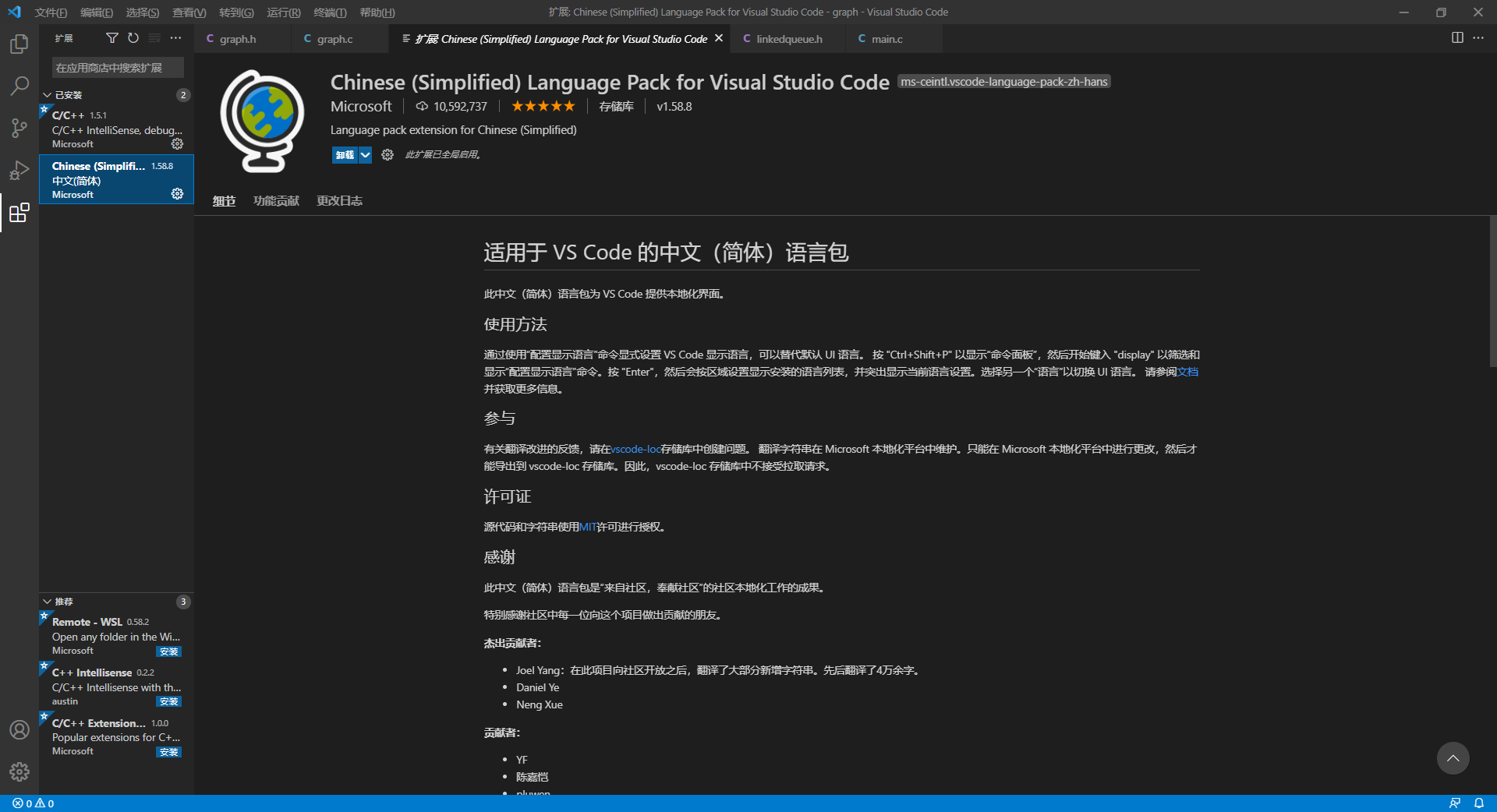Click the extension search input field

pyautogui.click(x=118, y=68)
